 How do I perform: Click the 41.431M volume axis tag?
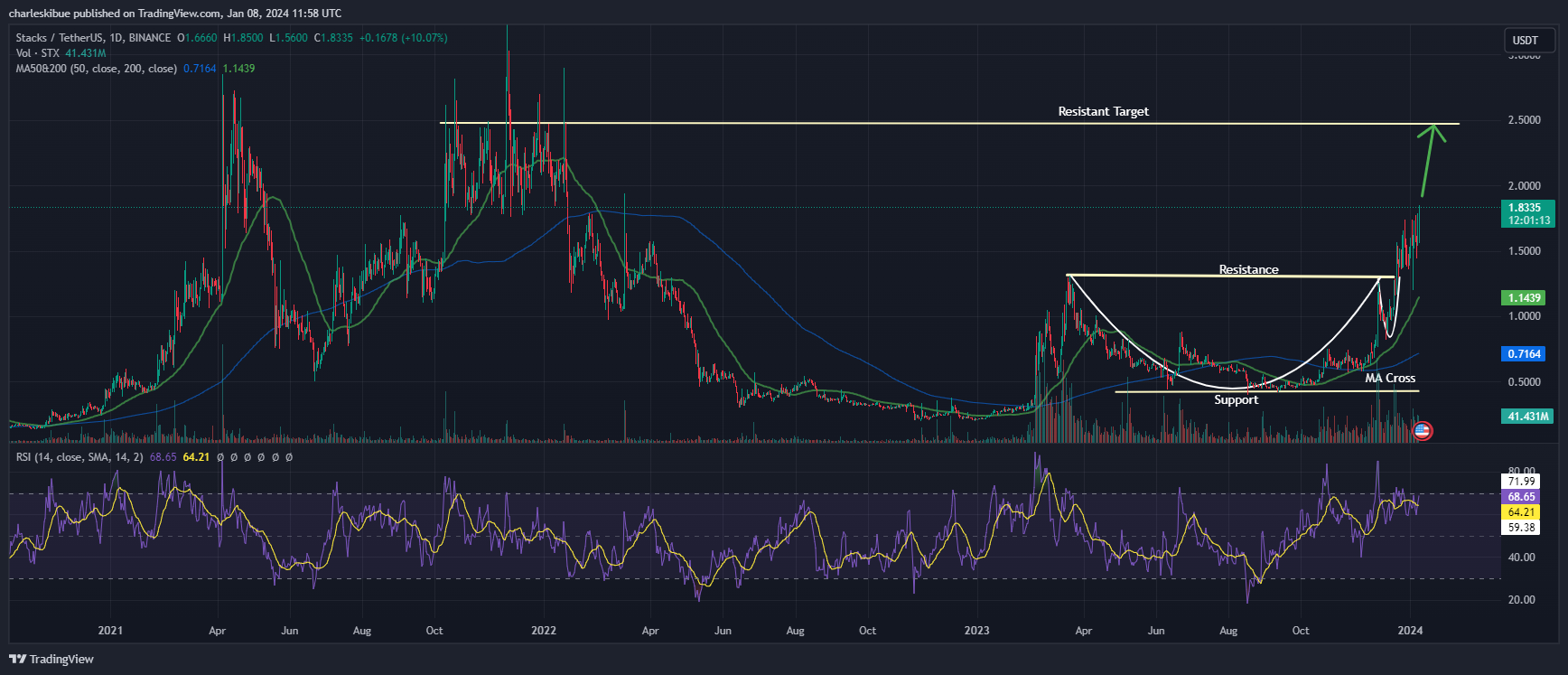1527,417
